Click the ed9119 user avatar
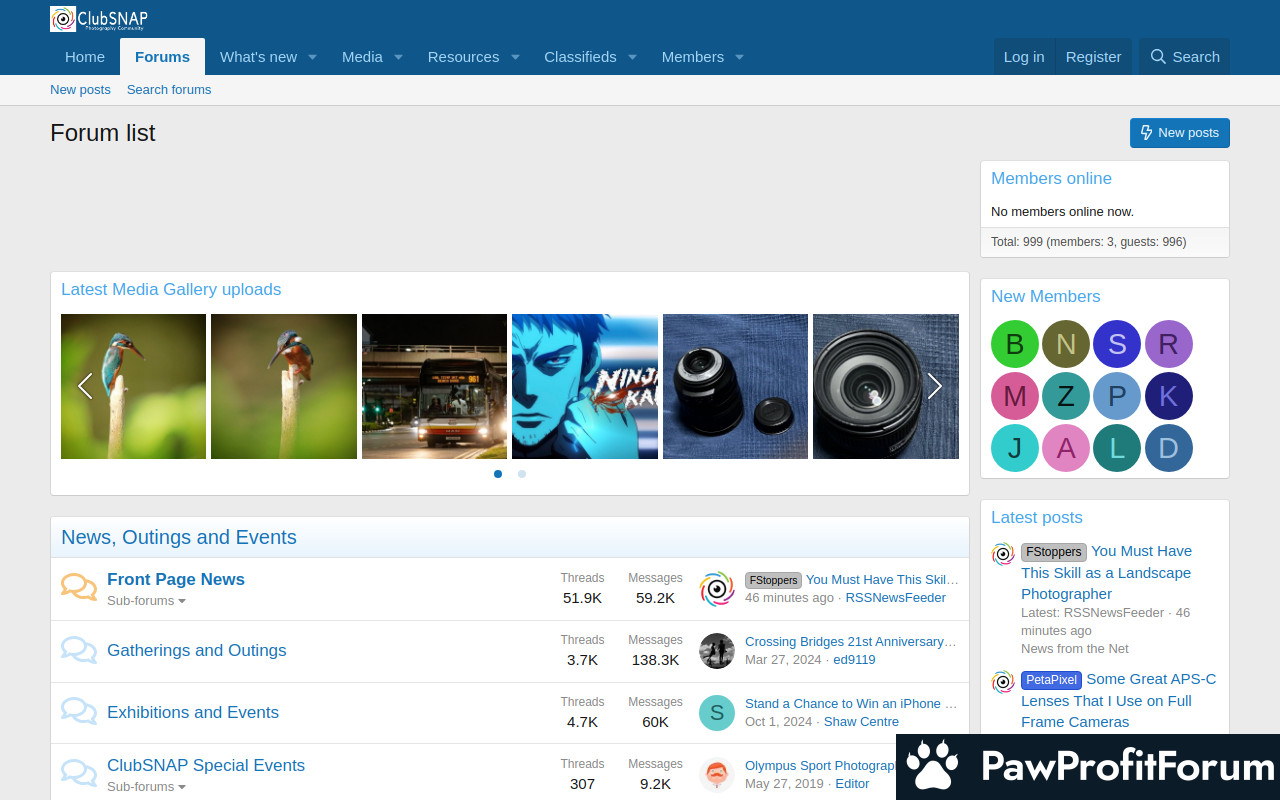Viewport: 1280px width, 800px height. coord(716,651)
